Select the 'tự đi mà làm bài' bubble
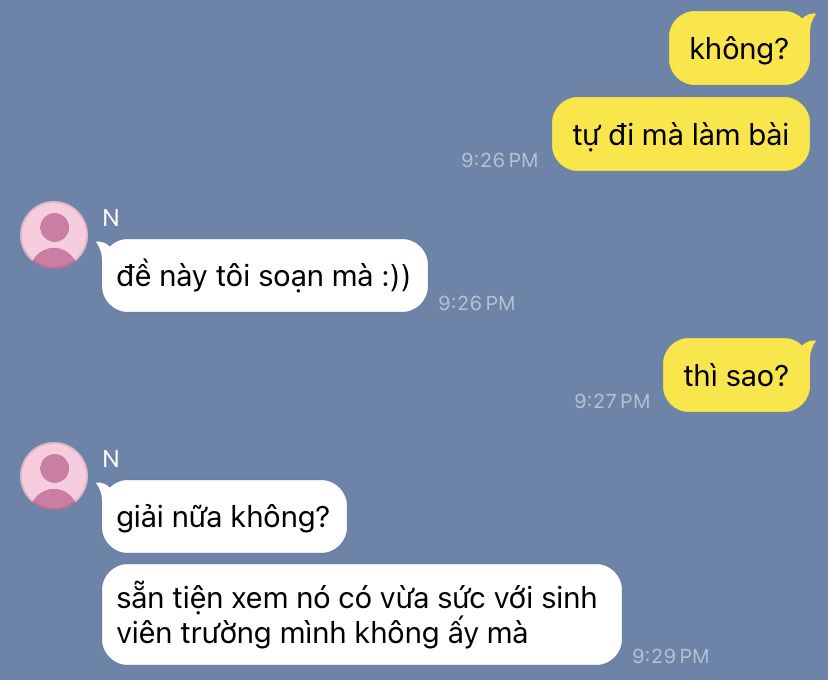This screenshot has height=680, width=828. coord(681,134)
